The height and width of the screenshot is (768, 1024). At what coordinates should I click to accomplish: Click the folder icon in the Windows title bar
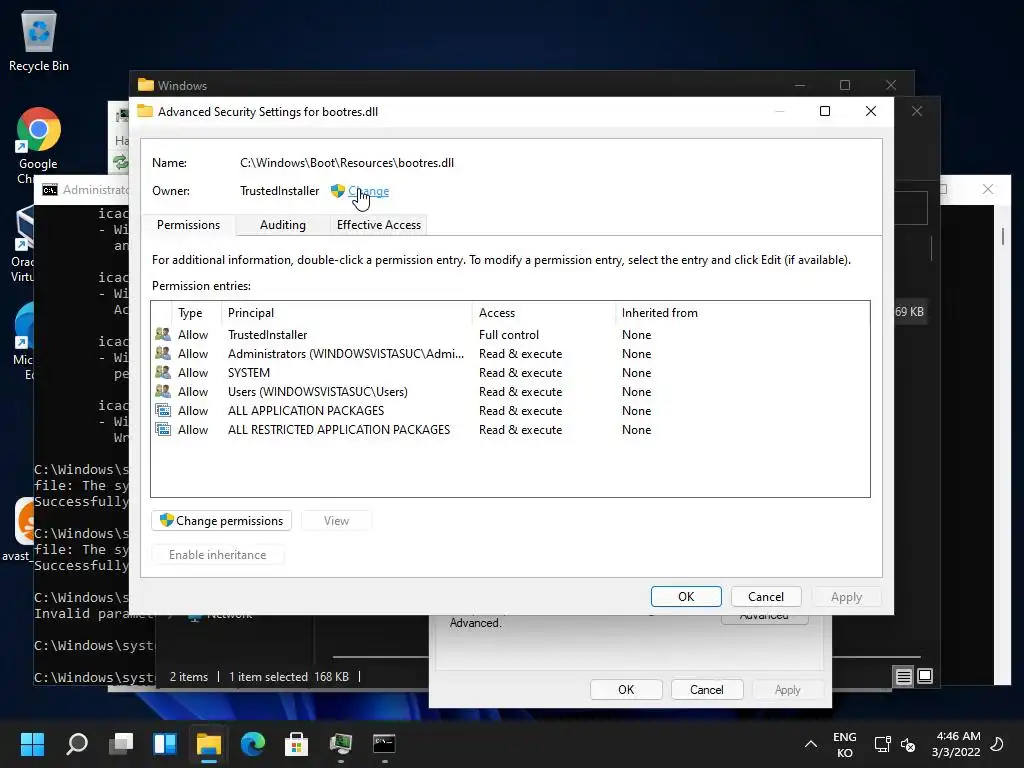click(146, 85)
